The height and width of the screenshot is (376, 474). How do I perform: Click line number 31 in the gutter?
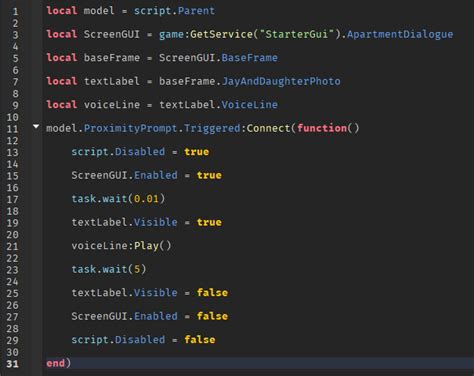click(x=12, y=364)
